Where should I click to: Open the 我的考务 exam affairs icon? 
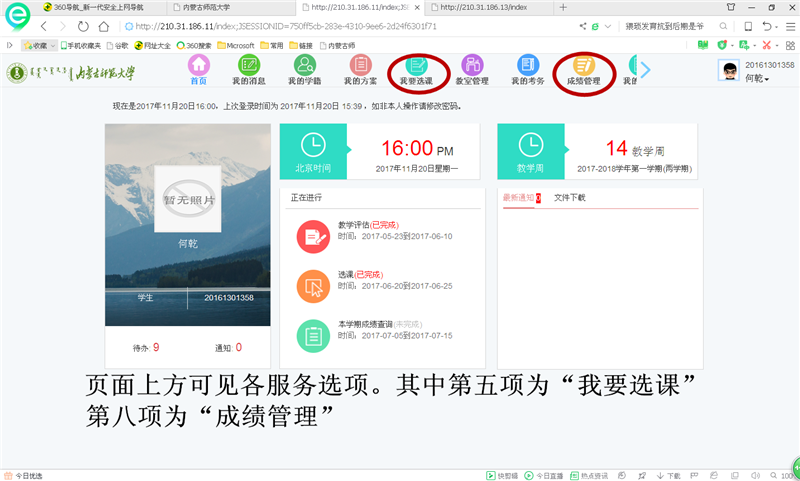527,67
